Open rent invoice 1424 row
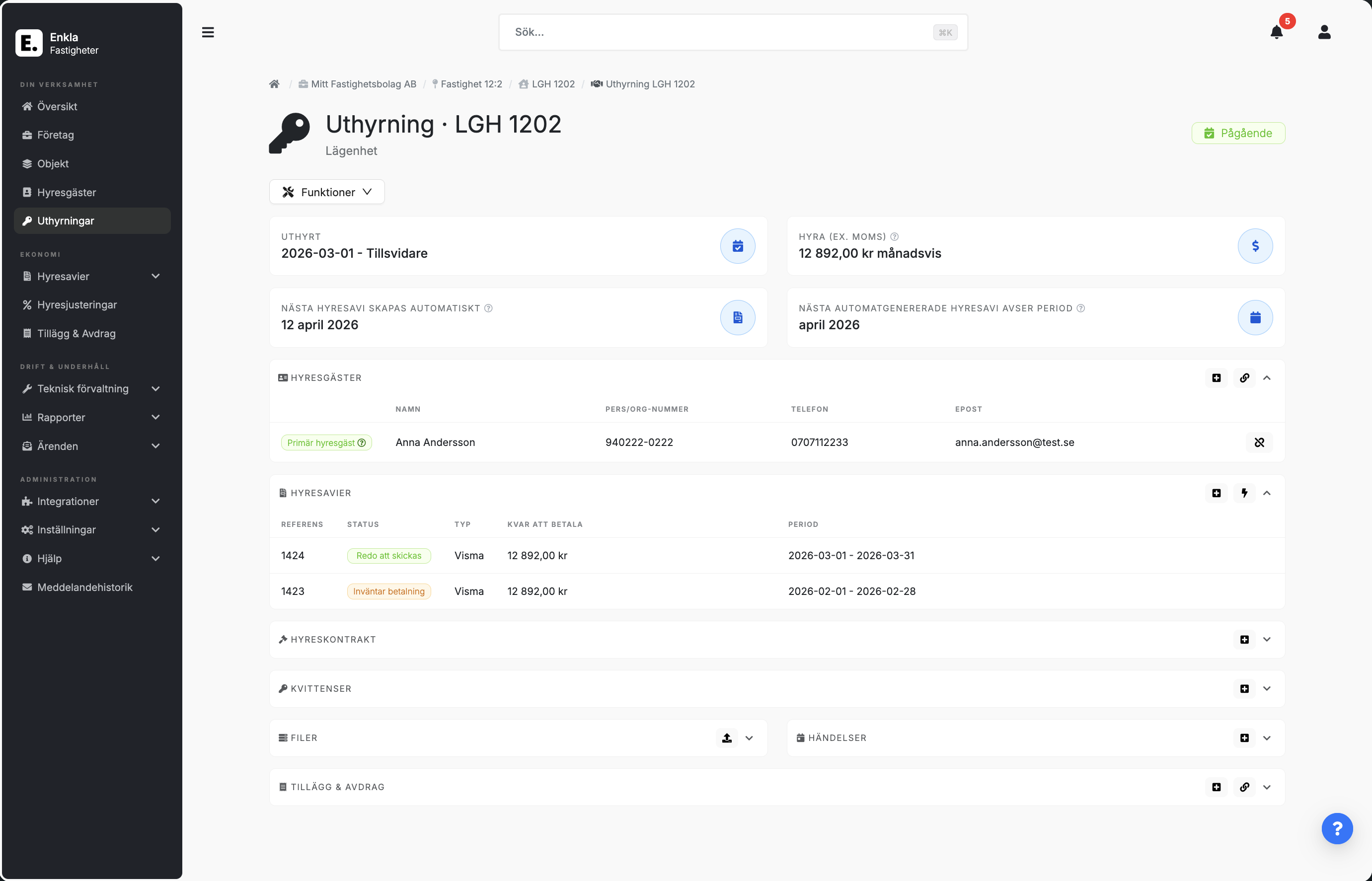The height and width of the screenshot is (881, 1372). click(x=293, y=556)
